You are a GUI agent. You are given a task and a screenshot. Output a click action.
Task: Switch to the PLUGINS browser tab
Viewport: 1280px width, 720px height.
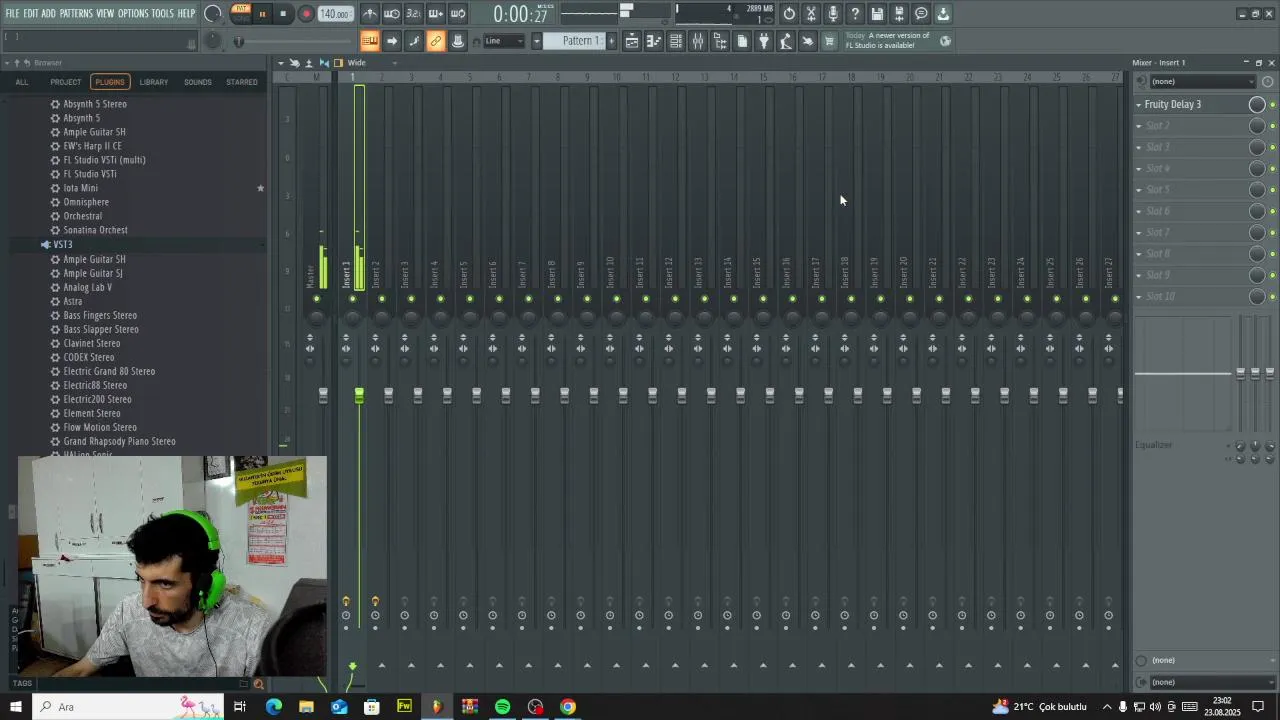[110, 82]
